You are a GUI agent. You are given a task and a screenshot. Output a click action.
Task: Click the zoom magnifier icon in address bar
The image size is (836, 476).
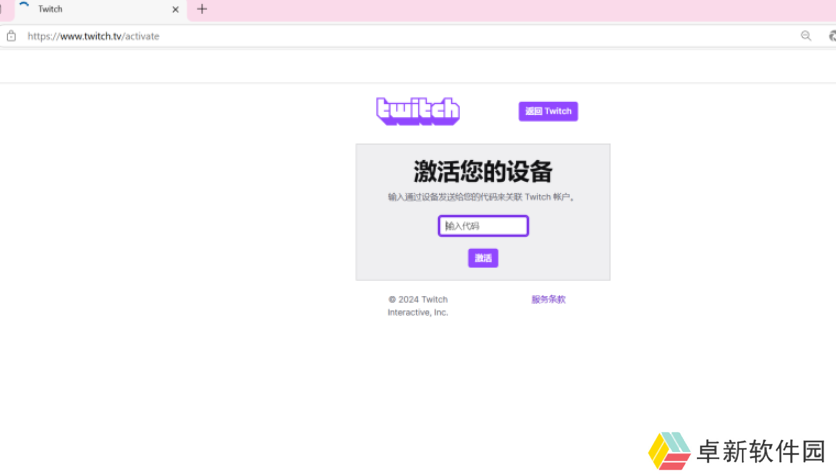coord(806,36)
